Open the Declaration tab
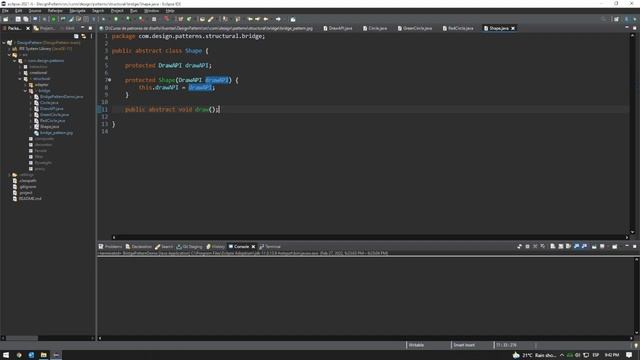The image size is (640, 360). tap(139, 247)
